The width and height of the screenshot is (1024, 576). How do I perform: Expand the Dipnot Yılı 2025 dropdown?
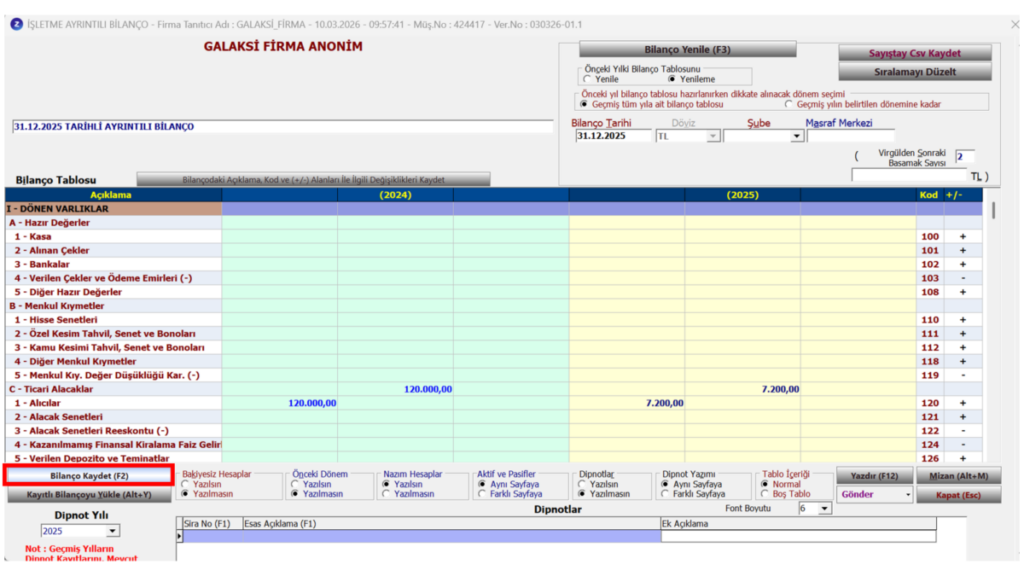point(112,531)
